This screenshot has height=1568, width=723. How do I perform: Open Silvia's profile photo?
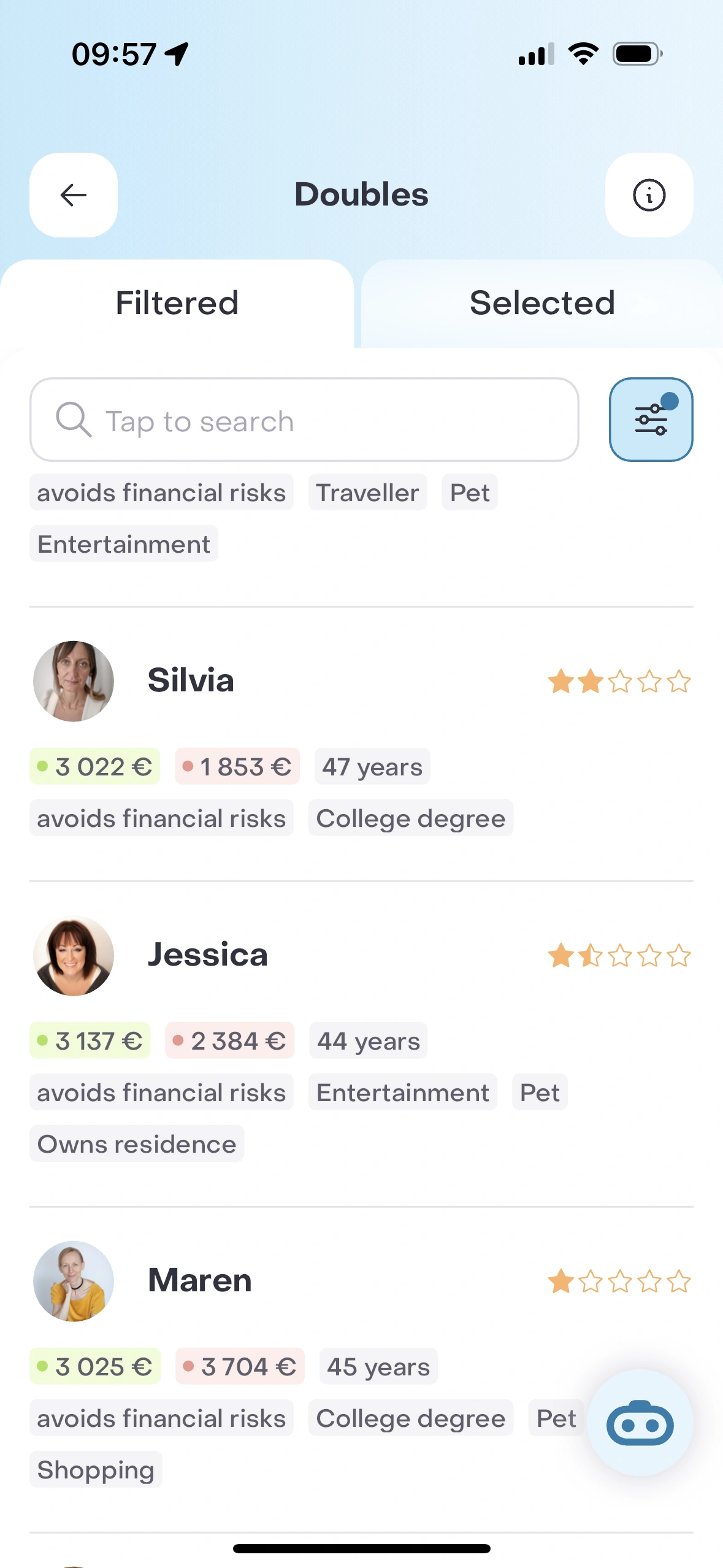(74, 681)
